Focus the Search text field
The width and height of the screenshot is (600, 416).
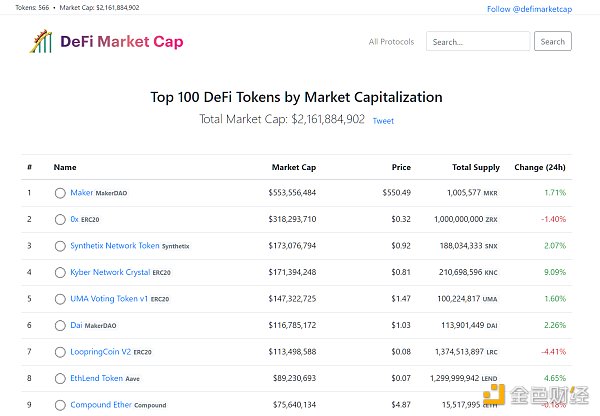click(477, 42)
